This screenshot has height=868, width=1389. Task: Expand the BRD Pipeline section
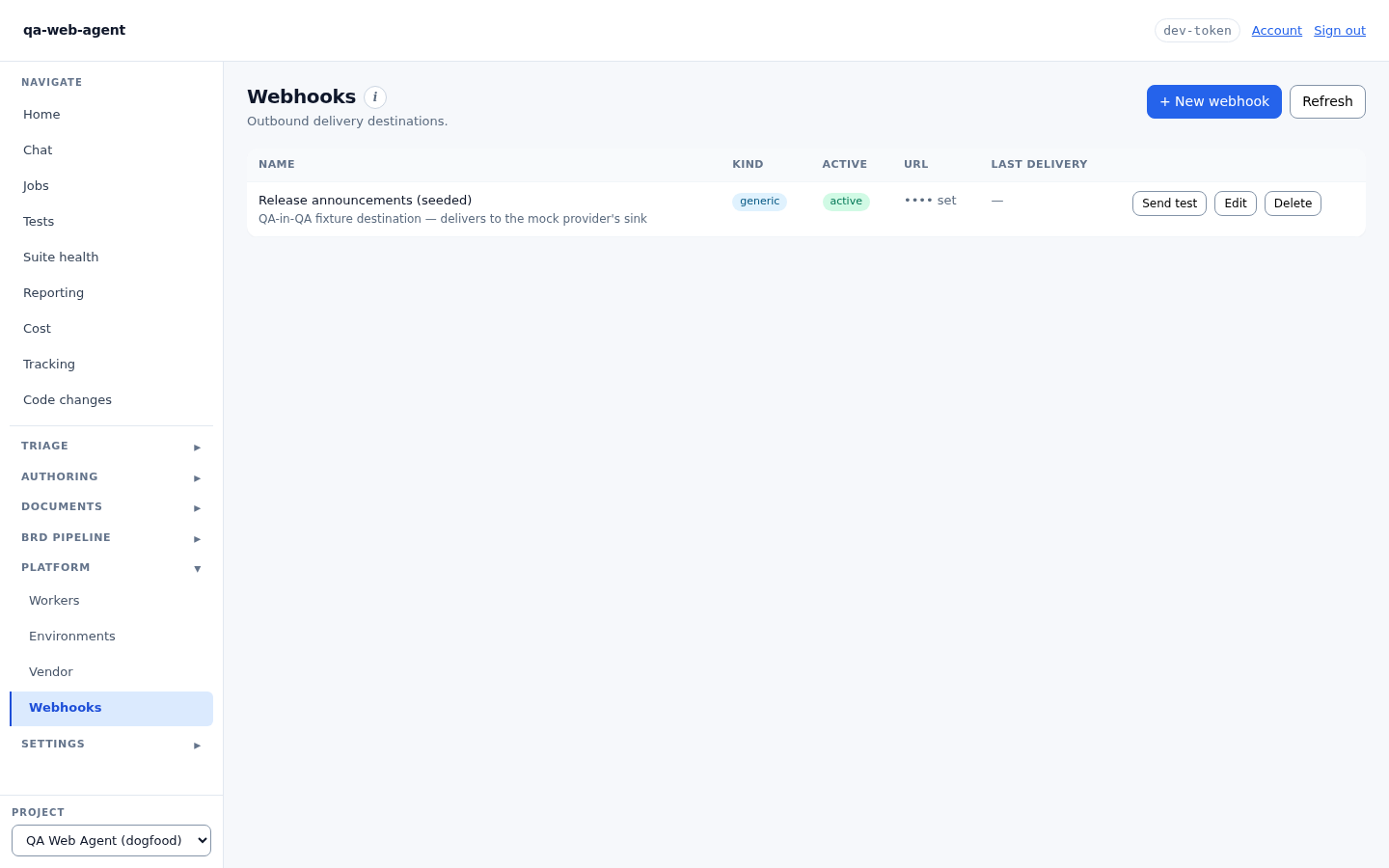coord(112,538)
